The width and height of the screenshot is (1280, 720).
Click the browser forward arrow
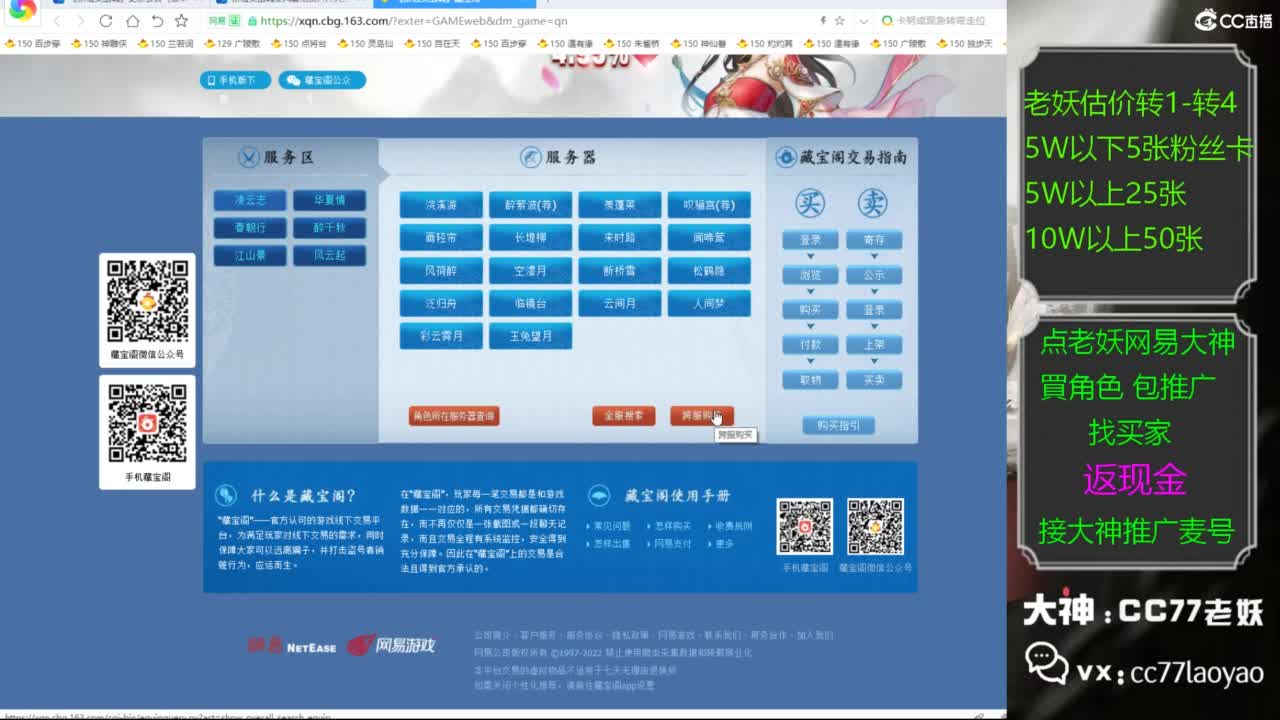click(x=80, y=21)
